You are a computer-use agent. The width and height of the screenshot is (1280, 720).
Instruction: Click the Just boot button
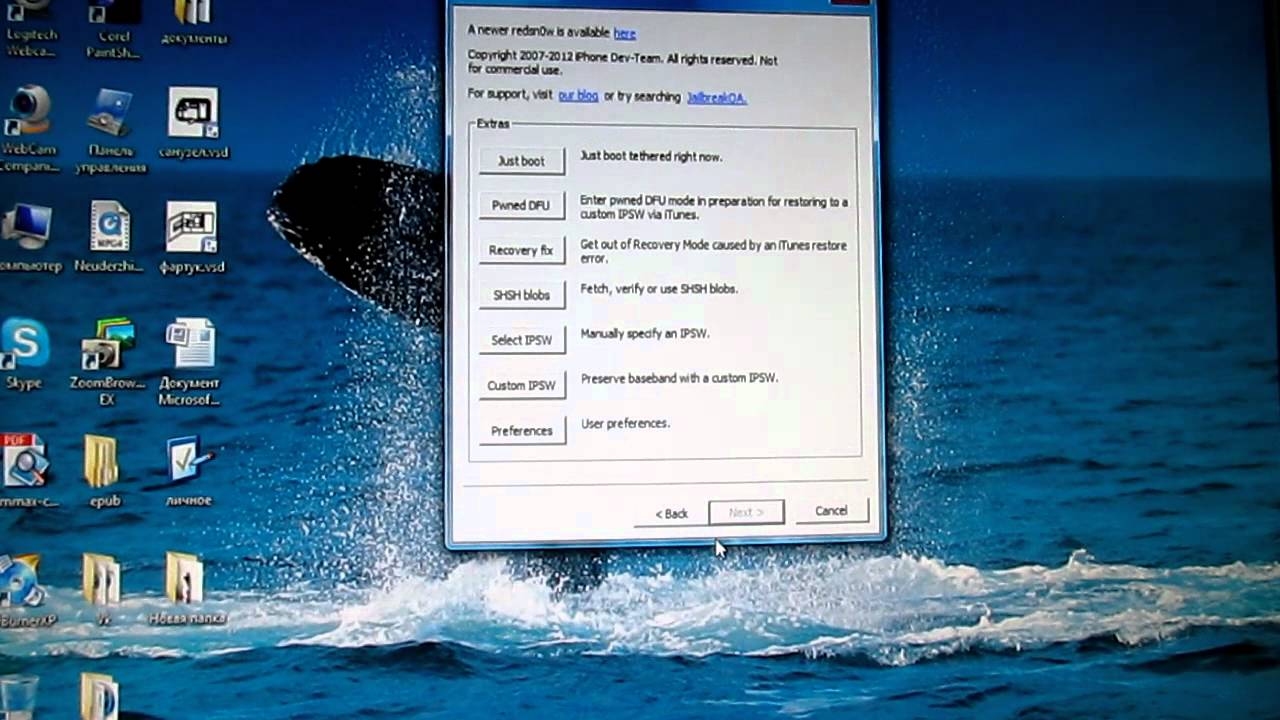[521, 161]
